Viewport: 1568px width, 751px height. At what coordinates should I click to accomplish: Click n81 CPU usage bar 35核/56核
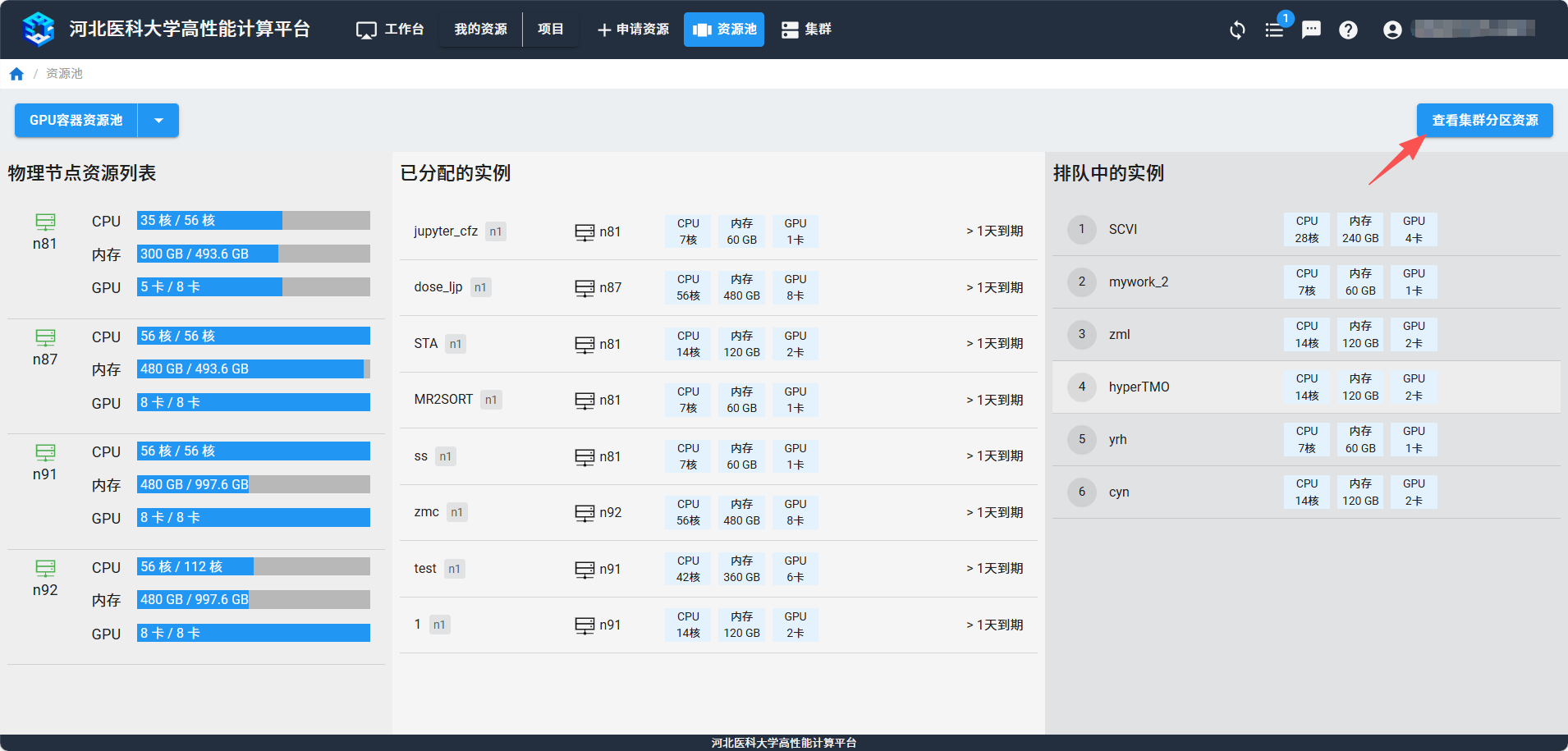(253, 221)
